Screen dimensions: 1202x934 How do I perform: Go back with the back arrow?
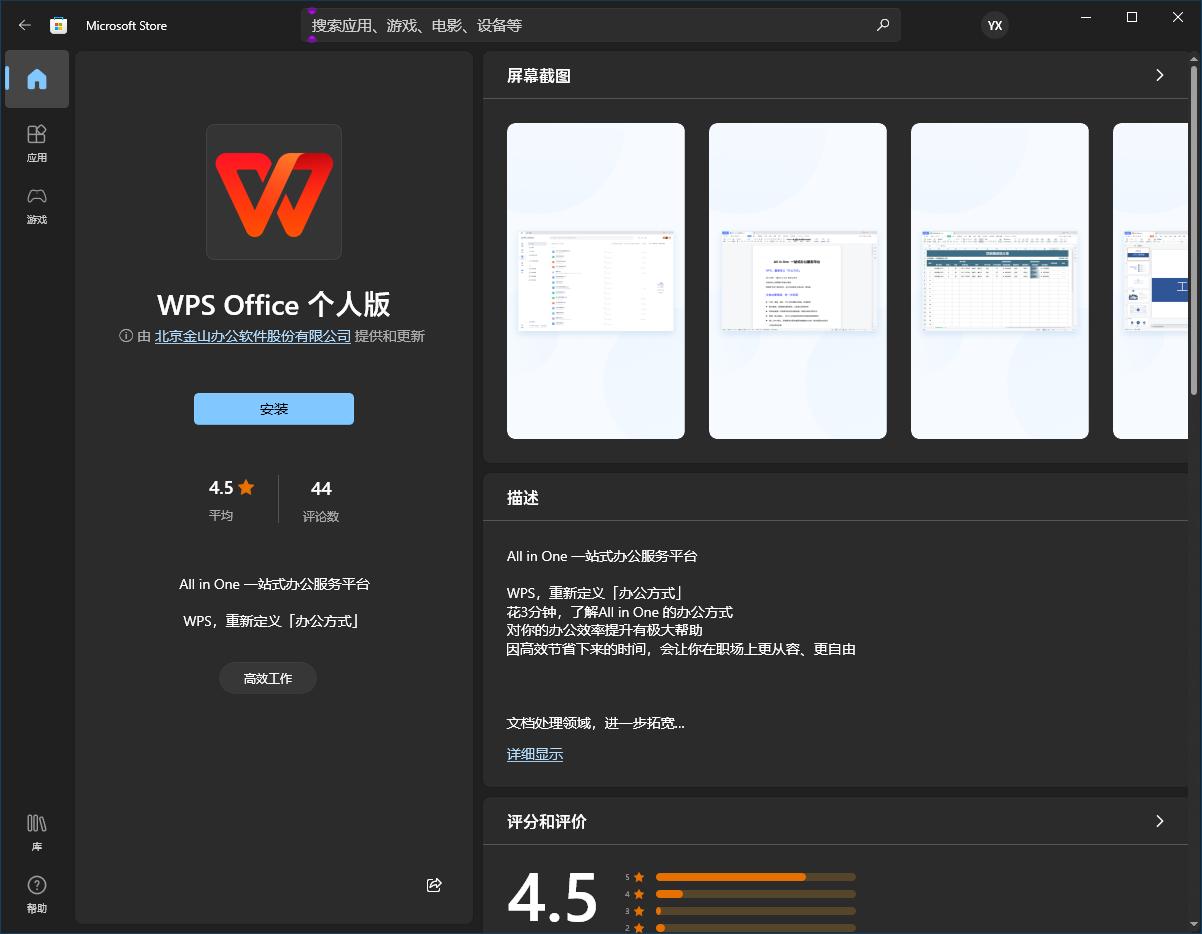(24, 25)
